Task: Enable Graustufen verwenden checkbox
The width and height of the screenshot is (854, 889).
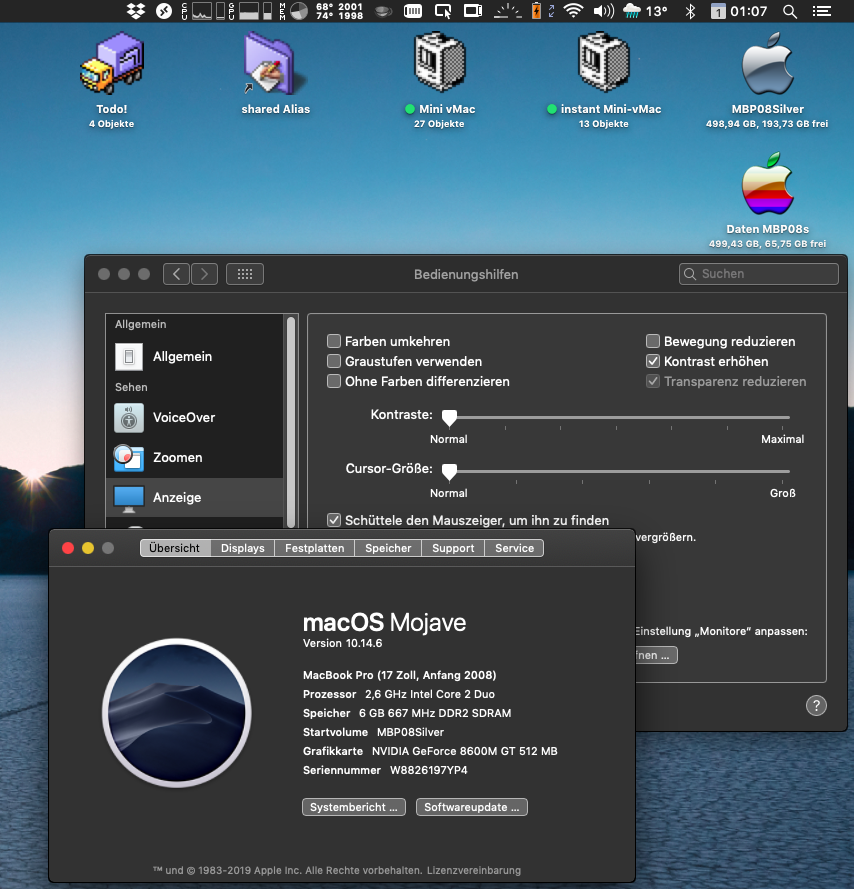Action: [x=334, y=361]
